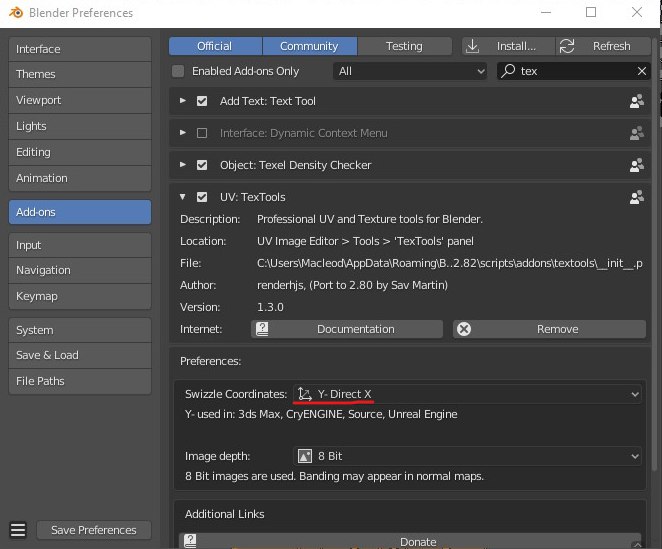Open the Save & Load section

click(80, 355)
